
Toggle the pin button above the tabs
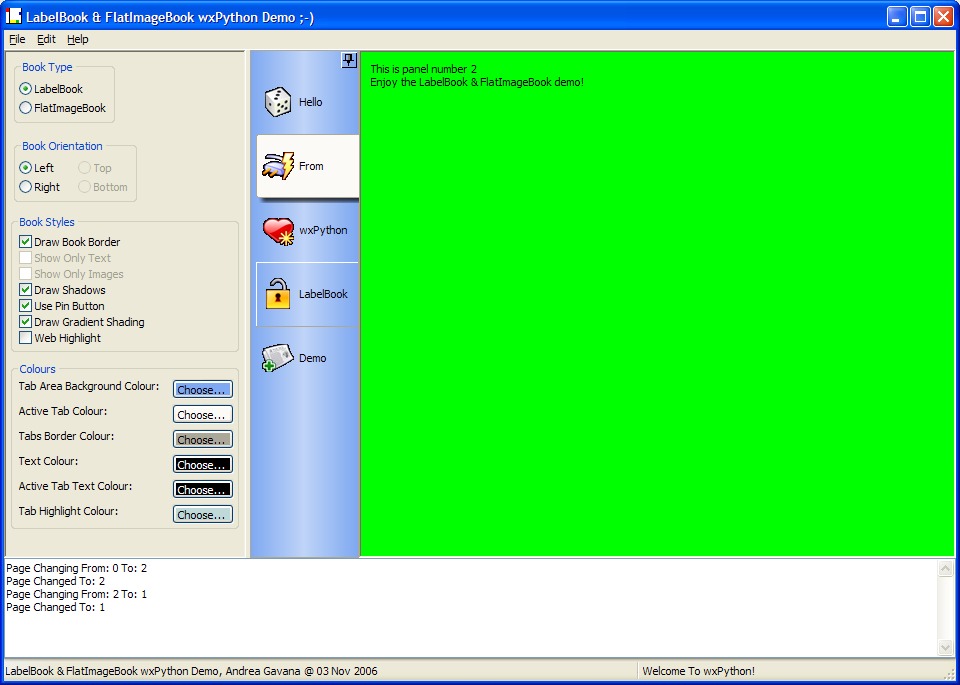click(349, 60)
